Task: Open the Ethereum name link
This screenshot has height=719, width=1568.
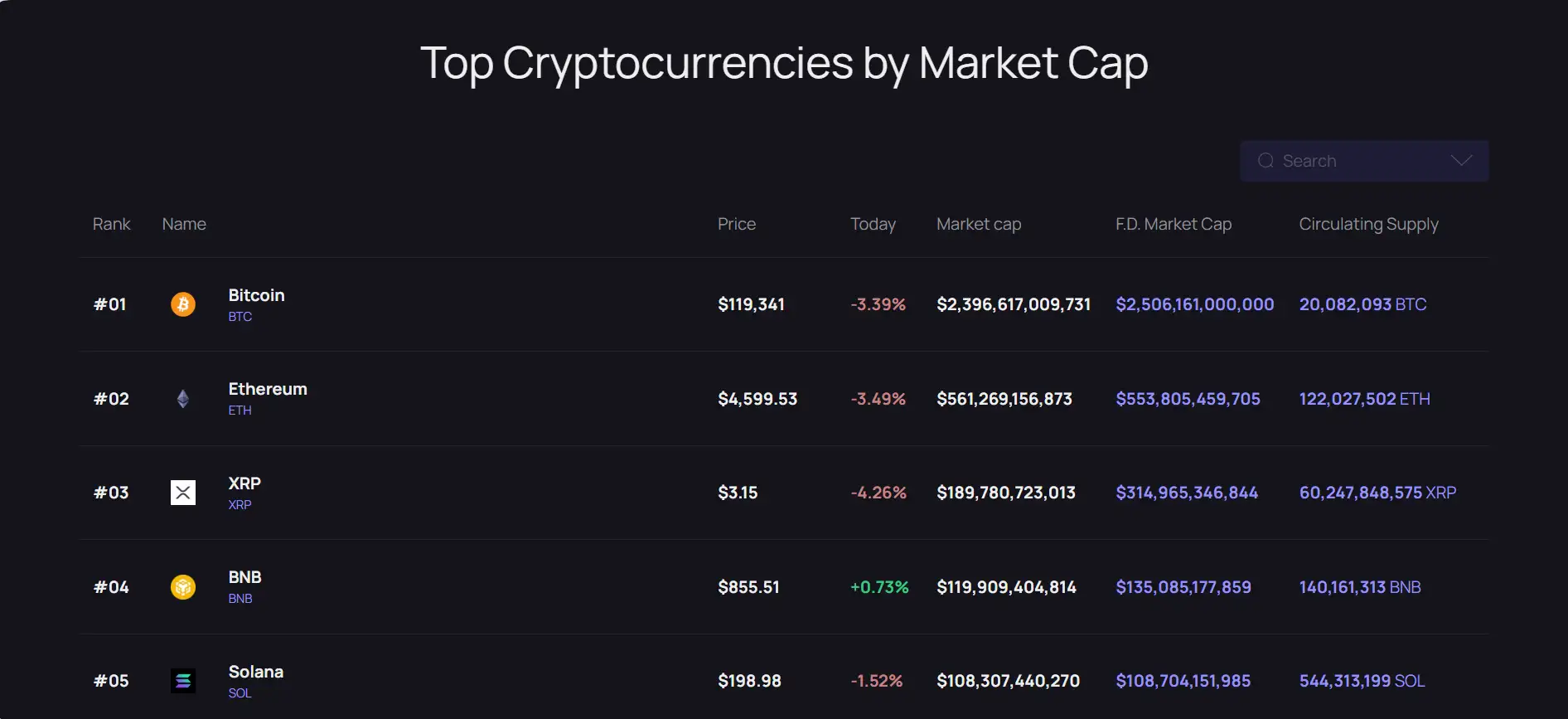Action: click(267, 389)
